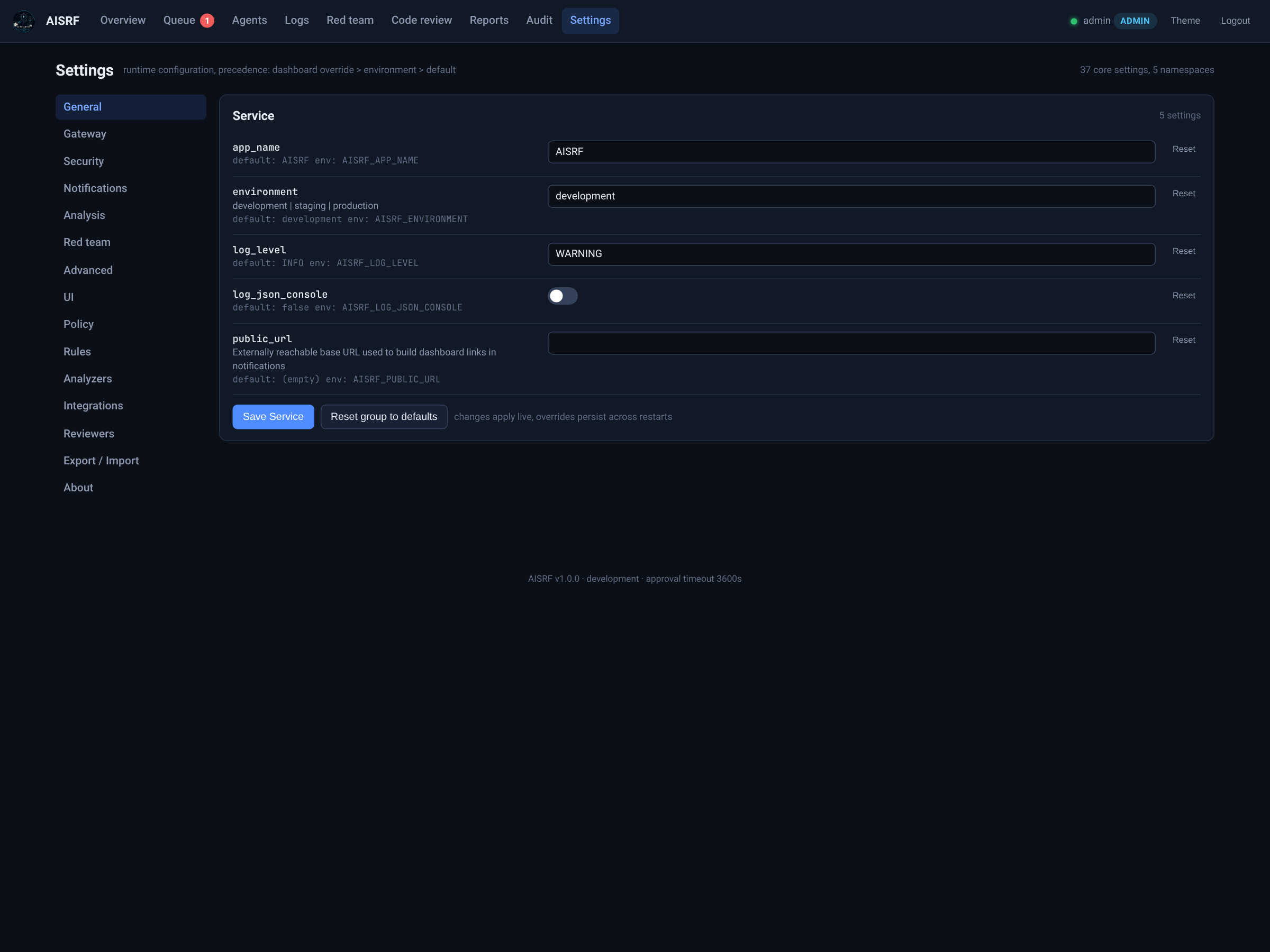Open Red team in settings sidebar
Viewport: 1270px width, 952px height.
pyautogui.click(x=131, y=242)
